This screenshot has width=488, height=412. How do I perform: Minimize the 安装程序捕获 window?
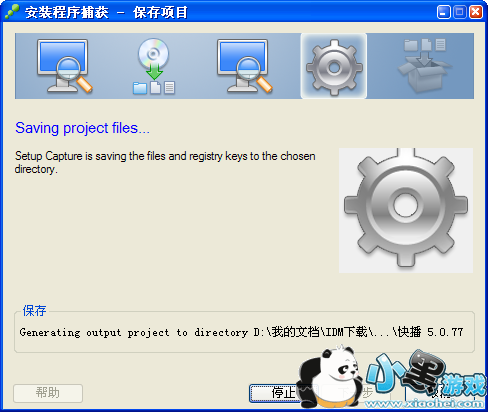pos(443,12)
